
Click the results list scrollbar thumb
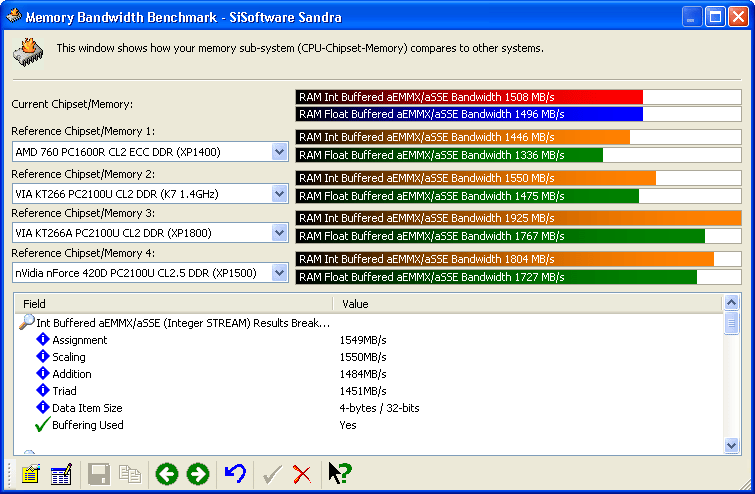tap(731, 323)
